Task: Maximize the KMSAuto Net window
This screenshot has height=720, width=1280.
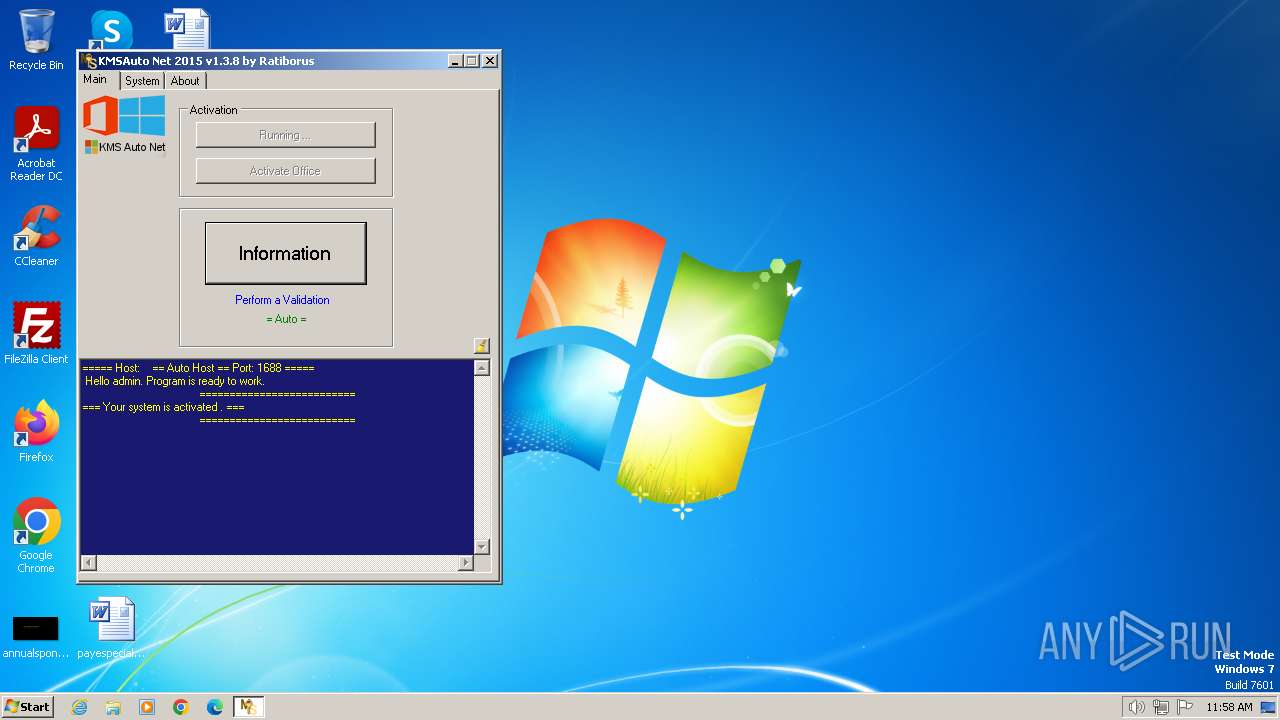Action: [472, 61]
